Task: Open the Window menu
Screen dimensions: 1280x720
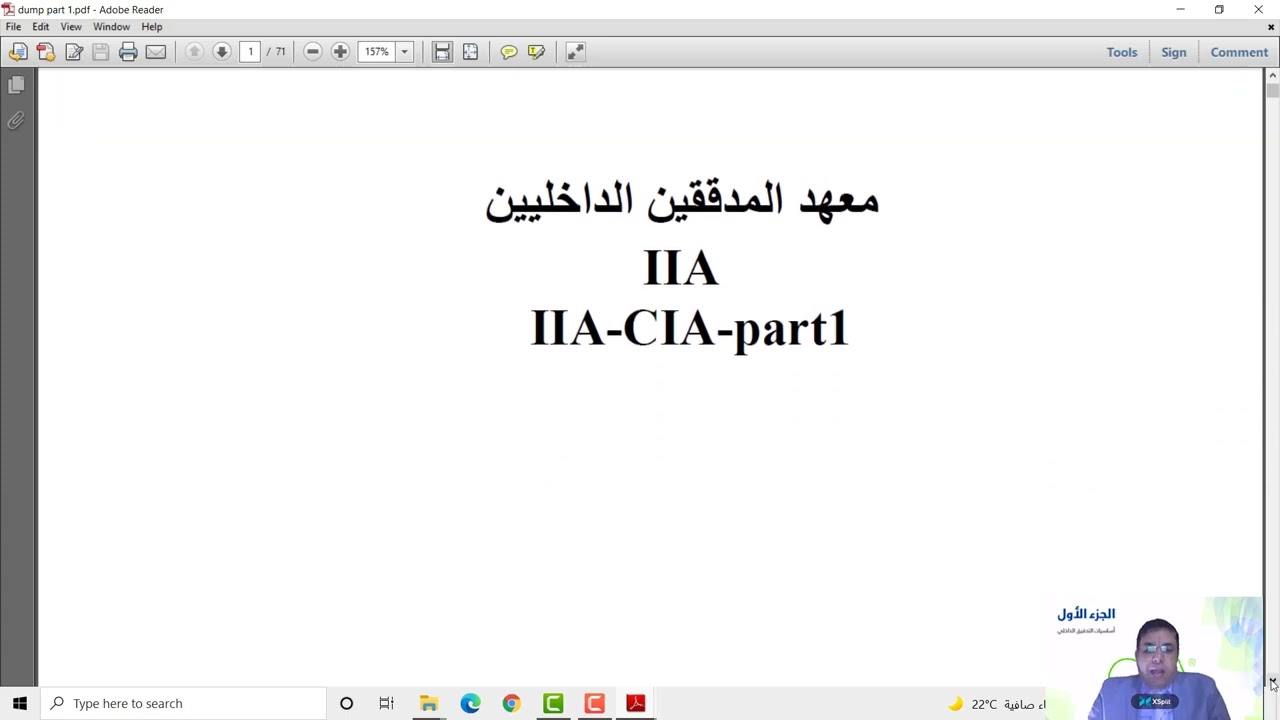Action: coord(111,27)
